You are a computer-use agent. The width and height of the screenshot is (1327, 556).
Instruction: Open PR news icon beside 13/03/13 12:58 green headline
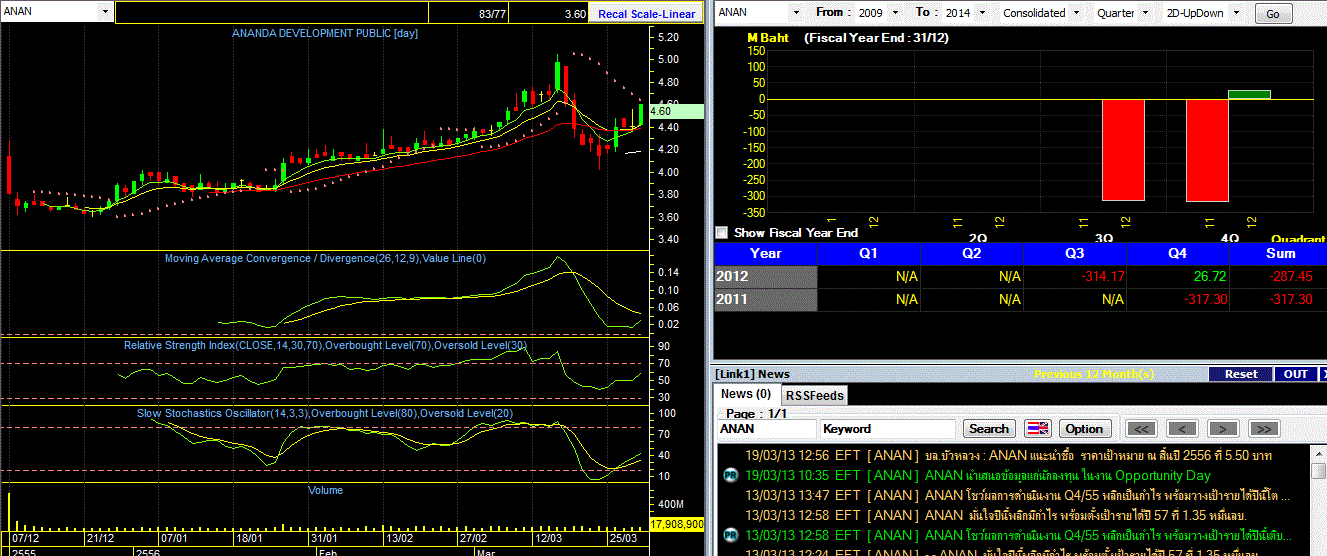730,535
